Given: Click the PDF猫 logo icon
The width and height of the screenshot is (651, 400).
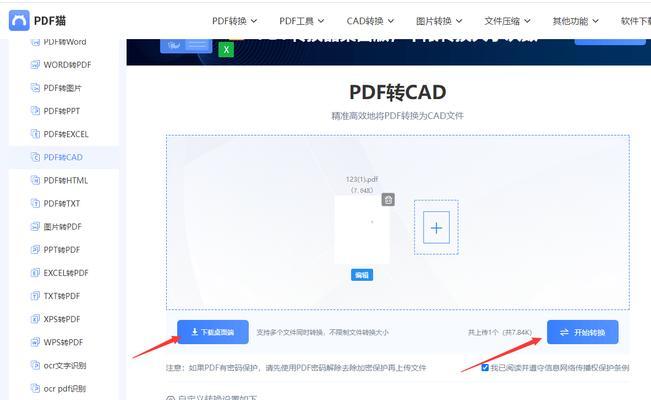Looking at the screenshot, I should [19, 20].
